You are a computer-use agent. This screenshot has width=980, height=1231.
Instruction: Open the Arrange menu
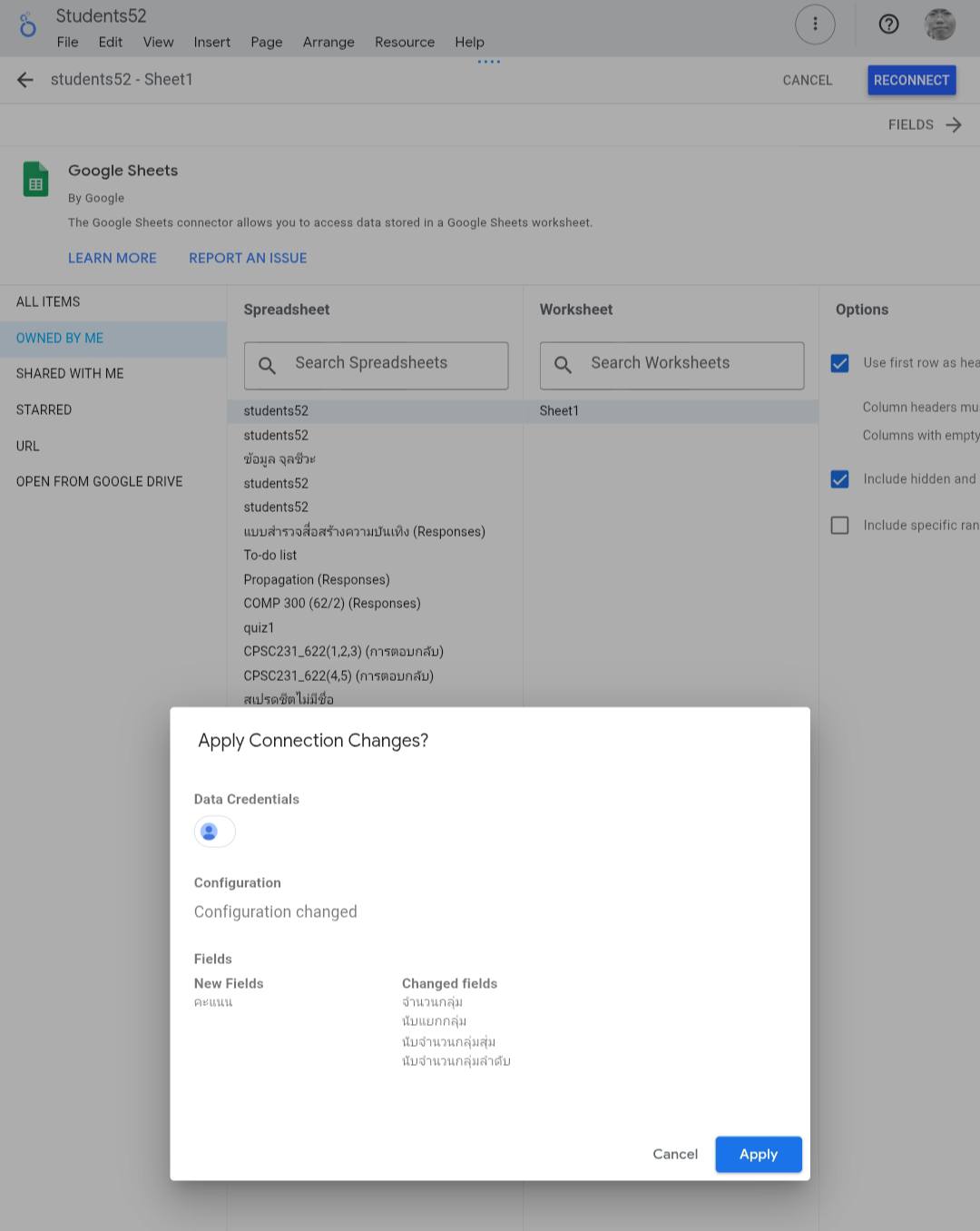328,42
